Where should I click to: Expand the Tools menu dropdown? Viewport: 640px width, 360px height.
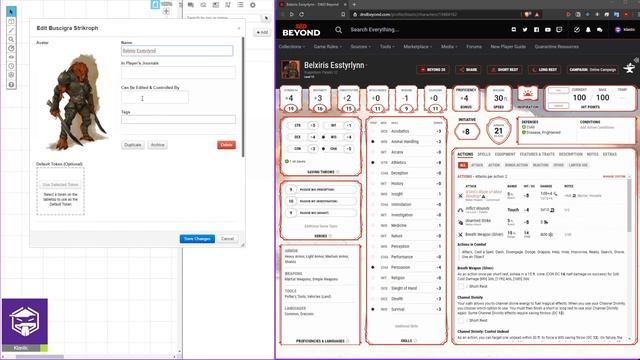point(387,47)
